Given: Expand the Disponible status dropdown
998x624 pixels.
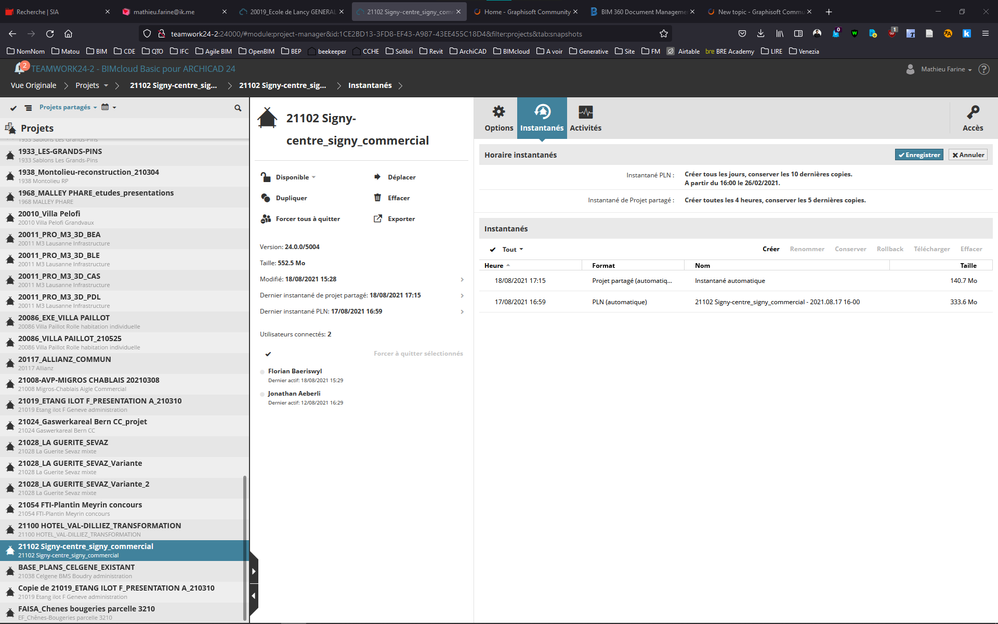Looking at the screenshot, I should (x=295, y=177).
